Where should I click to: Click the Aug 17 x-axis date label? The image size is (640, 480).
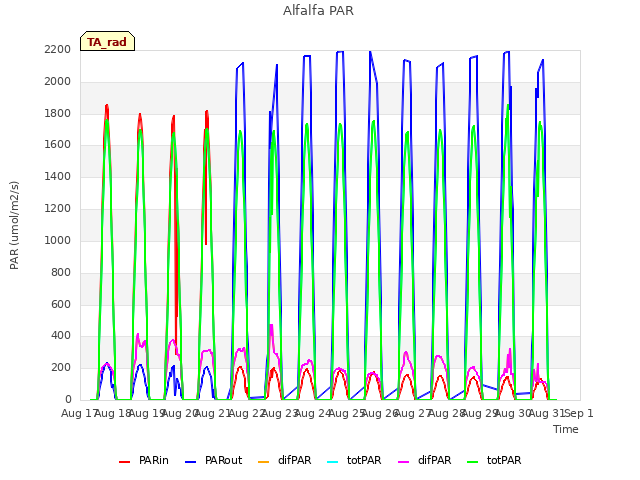tap(79, 413)
